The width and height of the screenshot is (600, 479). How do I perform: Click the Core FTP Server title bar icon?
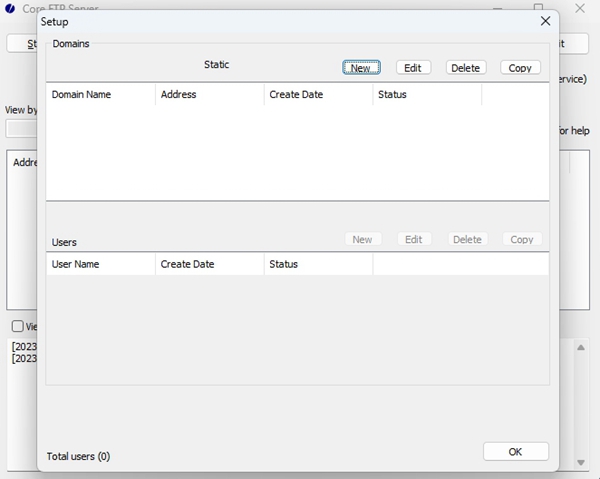(11, 9)
